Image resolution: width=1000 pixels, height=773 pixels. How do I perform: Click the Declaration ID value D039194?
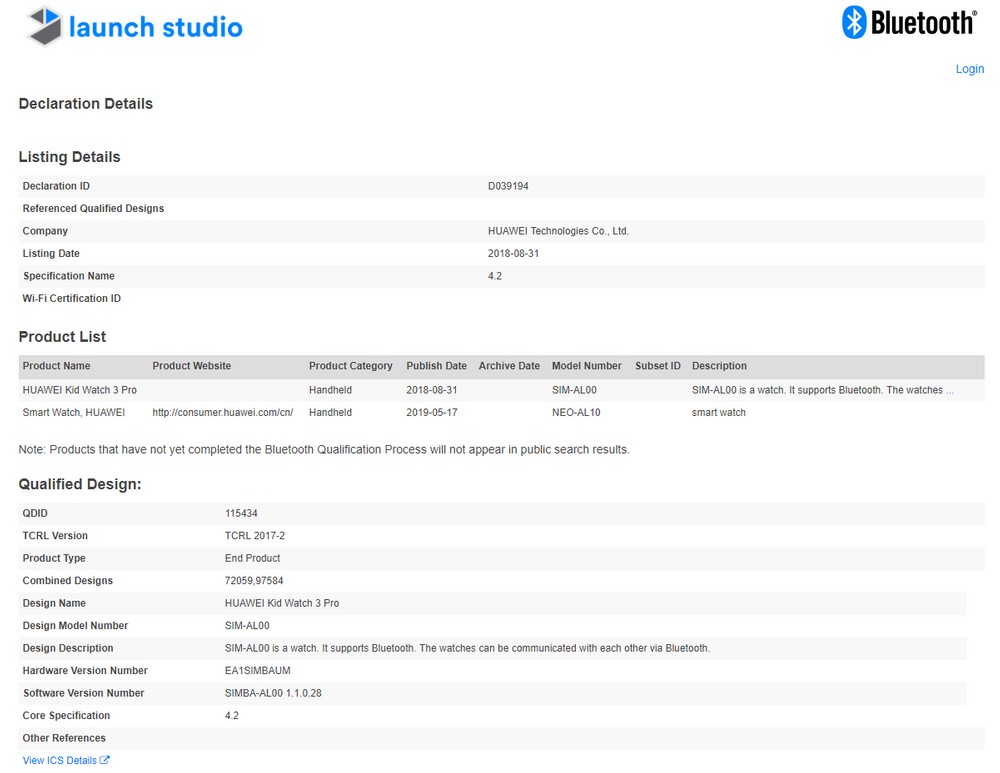508,186
